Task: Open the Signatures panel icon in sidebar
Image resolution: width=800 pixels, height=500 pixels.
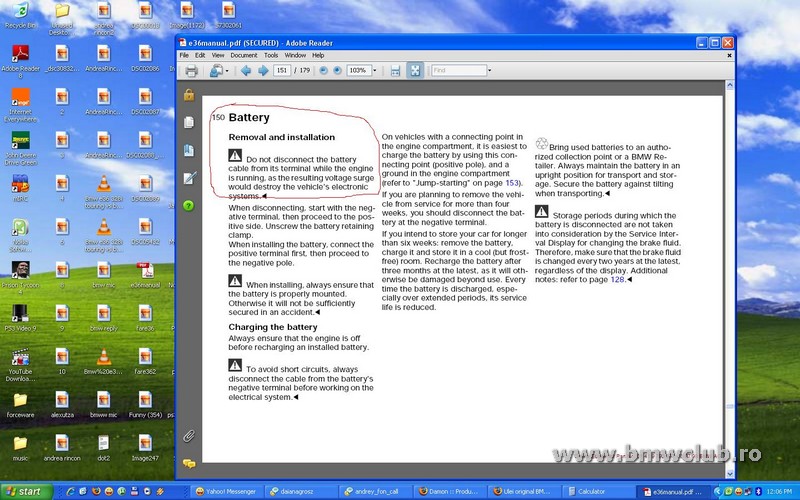Action: (189, 178)
